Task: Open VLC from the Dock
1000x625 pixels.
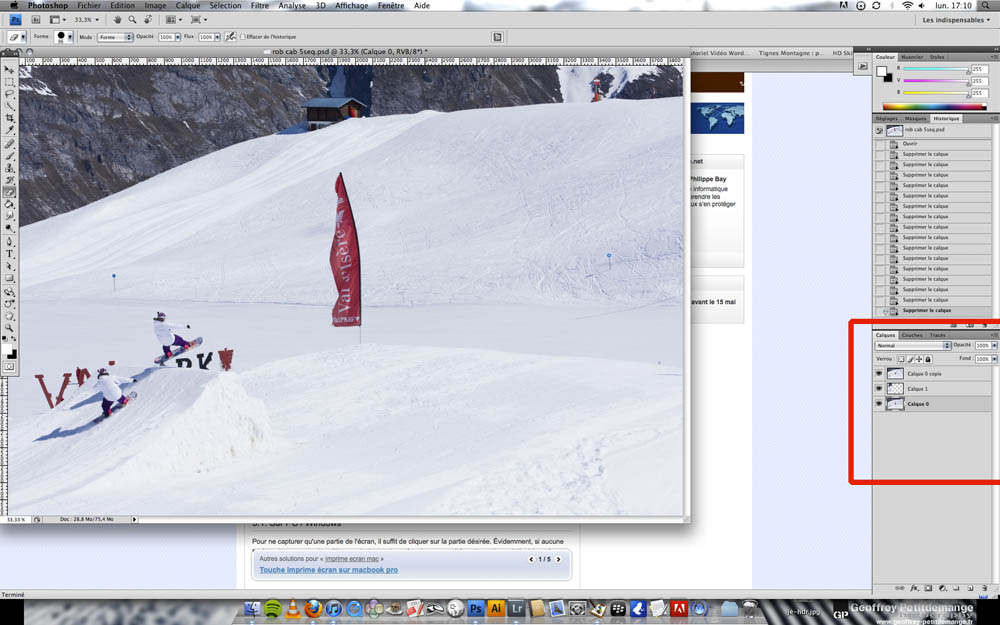Action: (293, 608)
